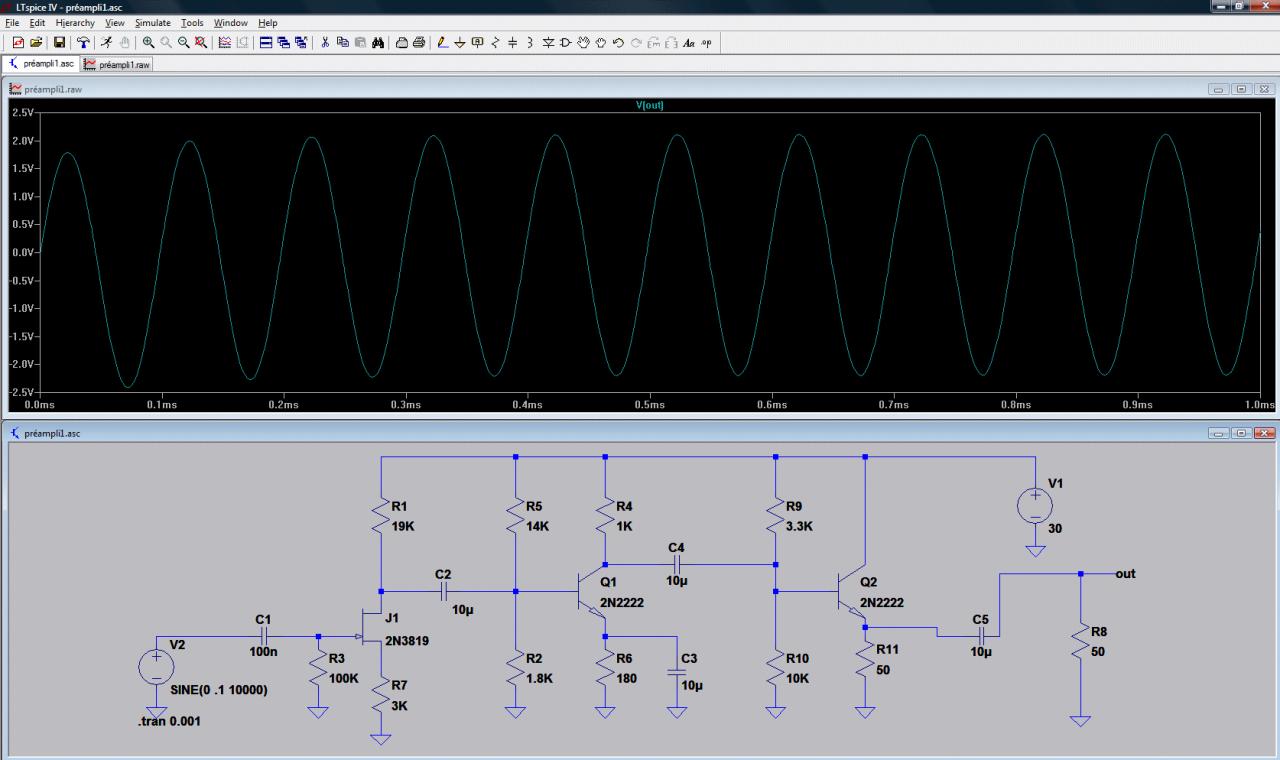Open the Hierarchy menu

coord(75,22)
